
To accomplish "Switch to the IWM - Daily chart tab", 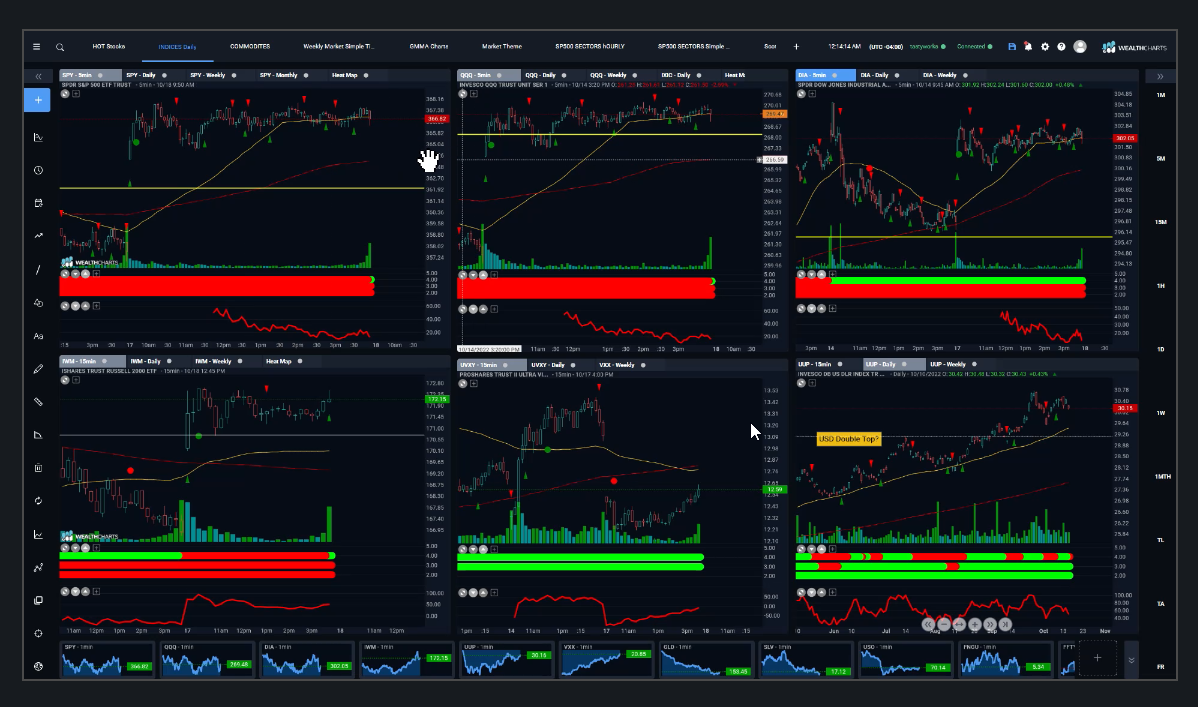I will click(x=145, y=362).
